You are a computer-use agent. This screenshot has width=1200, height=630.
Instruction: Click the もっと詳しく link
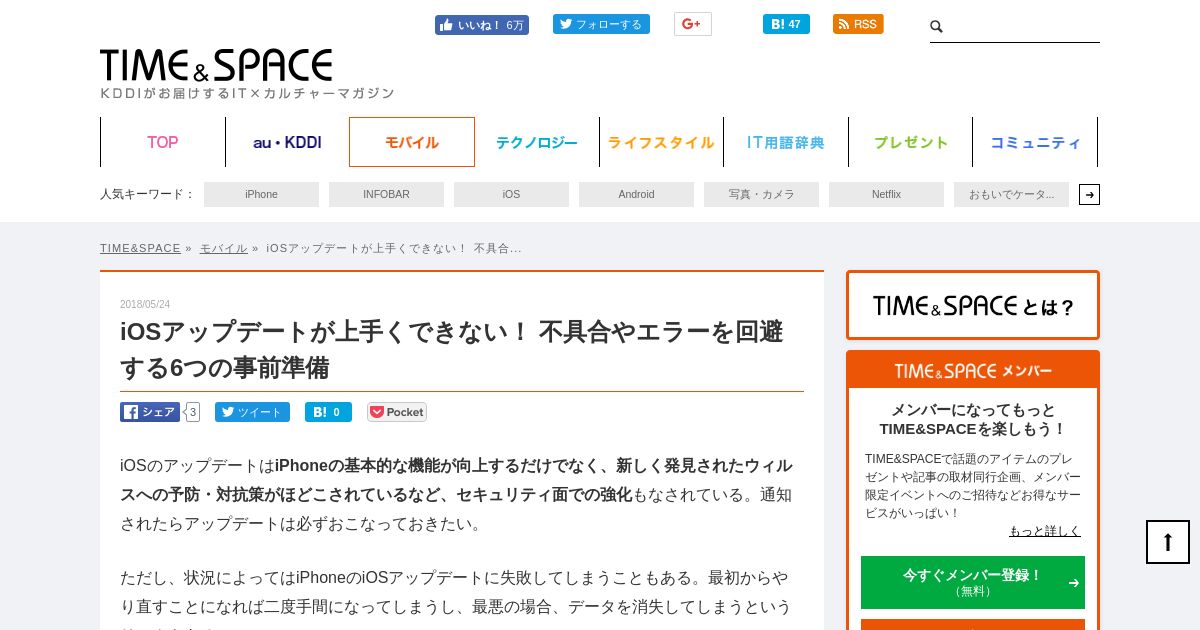coord(1044,531)
